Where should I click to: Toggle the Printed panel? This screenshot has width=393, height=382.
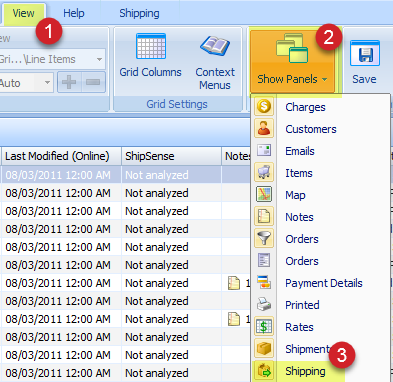302,305
